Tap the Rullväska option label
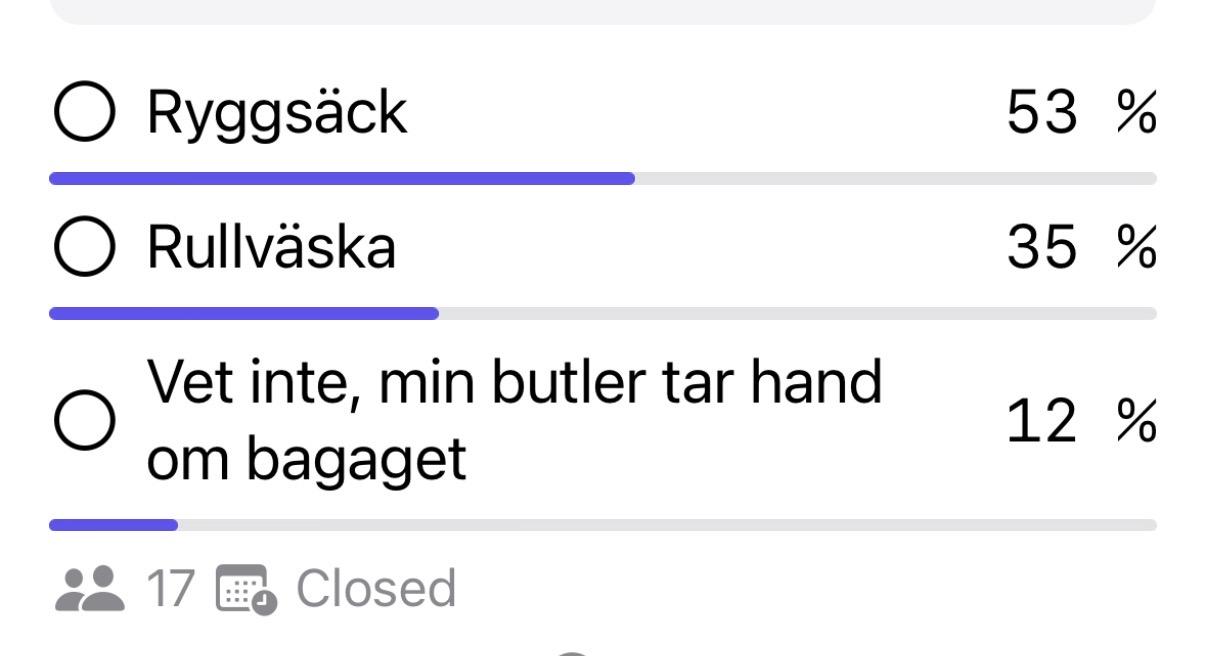 [x=272, y=246]
